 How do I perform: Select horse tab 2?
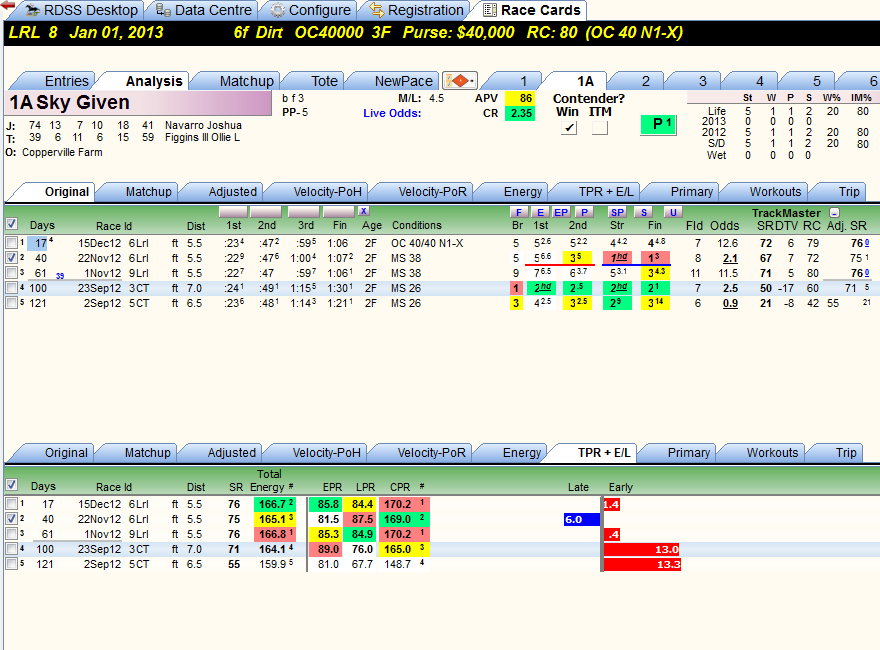pyautogui.click(x=639, y=81)
